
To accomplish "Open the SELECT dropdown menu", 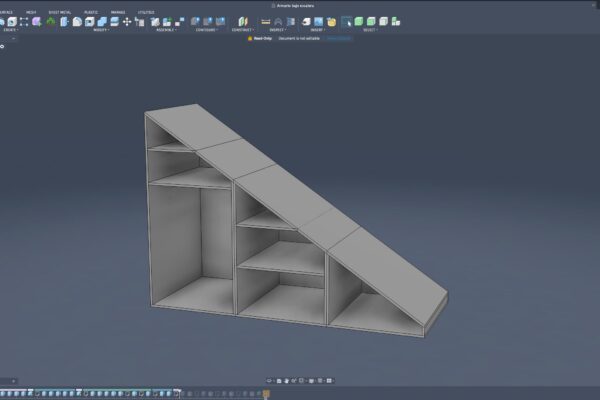I will tap(370, 30).
